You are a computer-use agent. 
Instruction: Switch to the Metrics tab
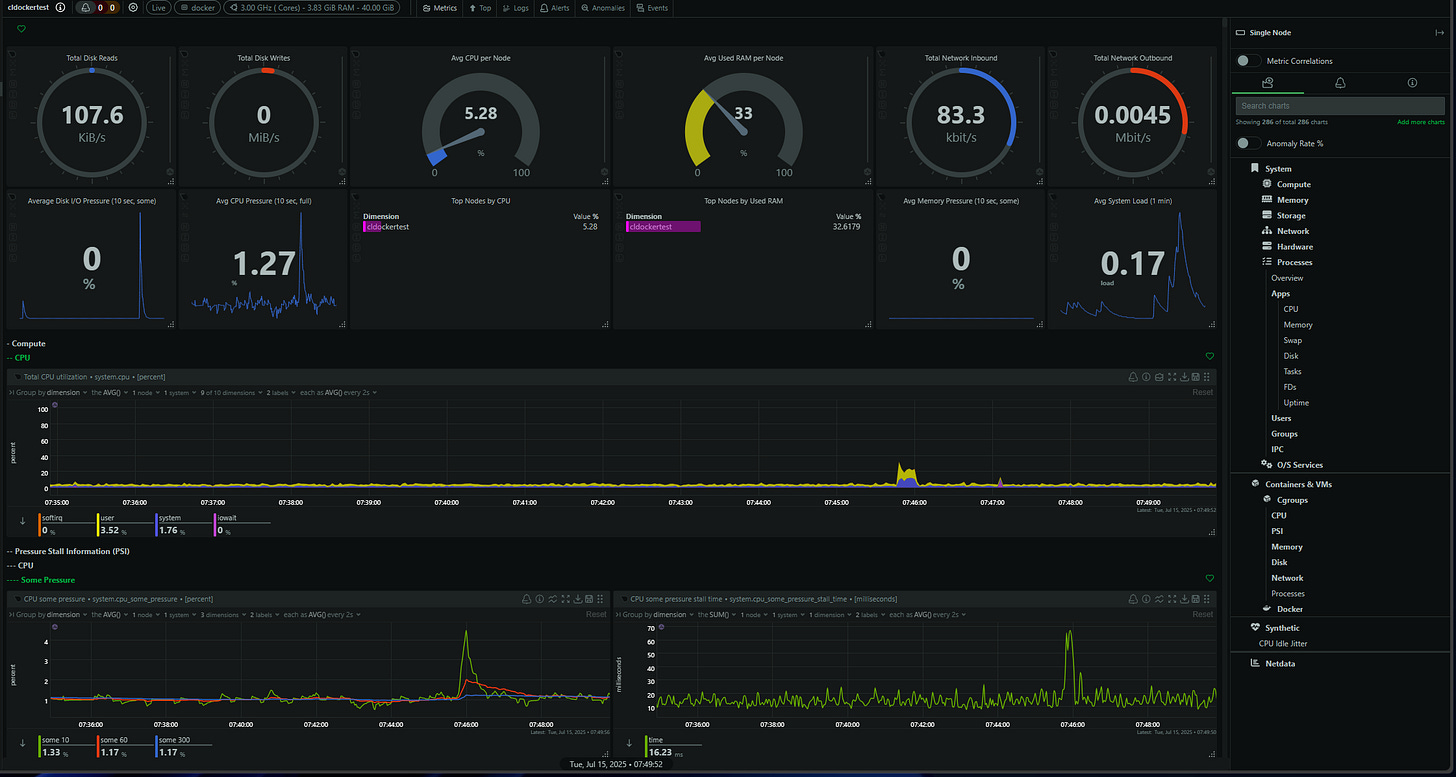coord(440,7)
